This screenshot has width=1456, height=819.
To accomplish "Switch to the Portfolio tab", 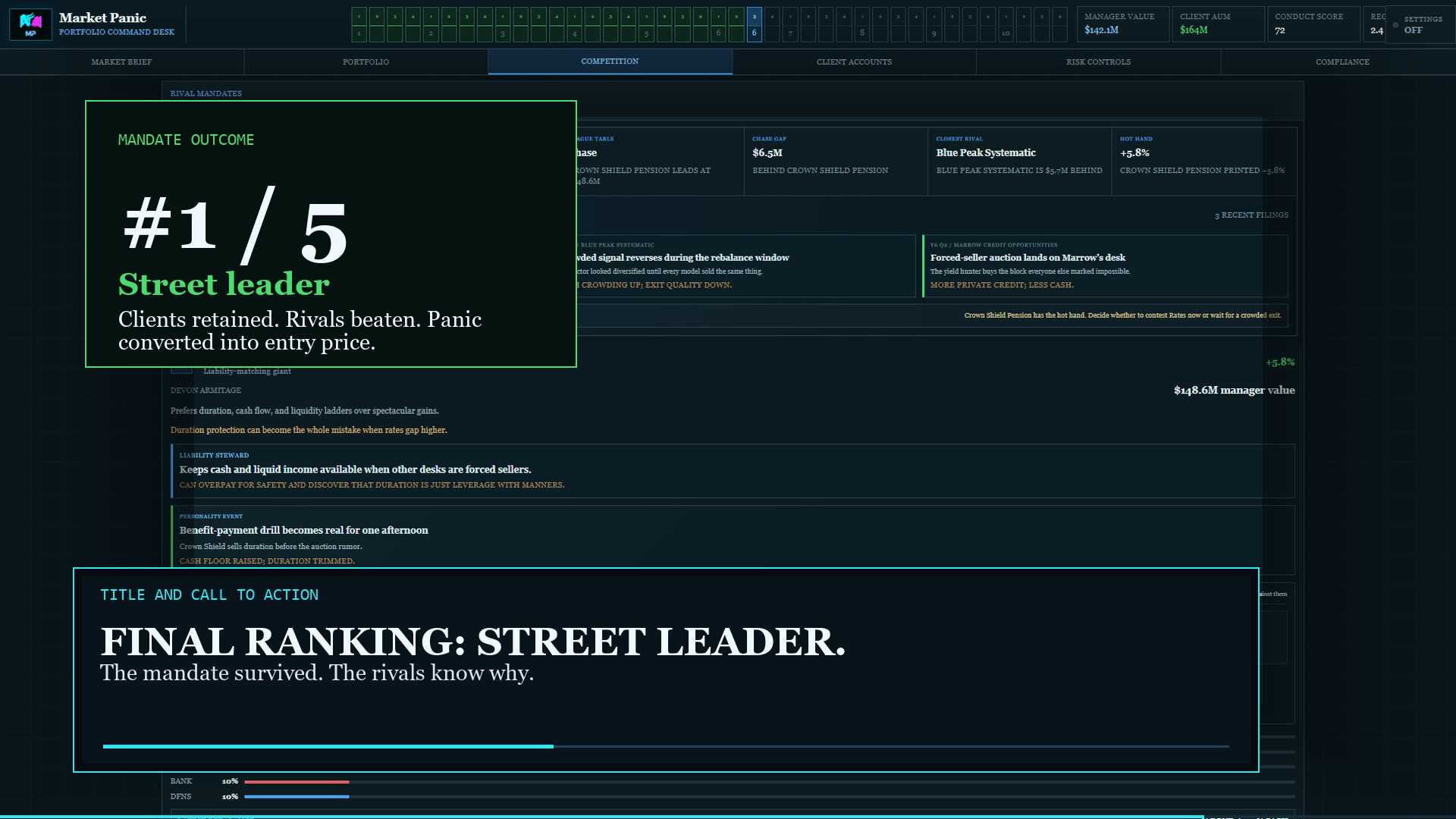I will (366, 61).
